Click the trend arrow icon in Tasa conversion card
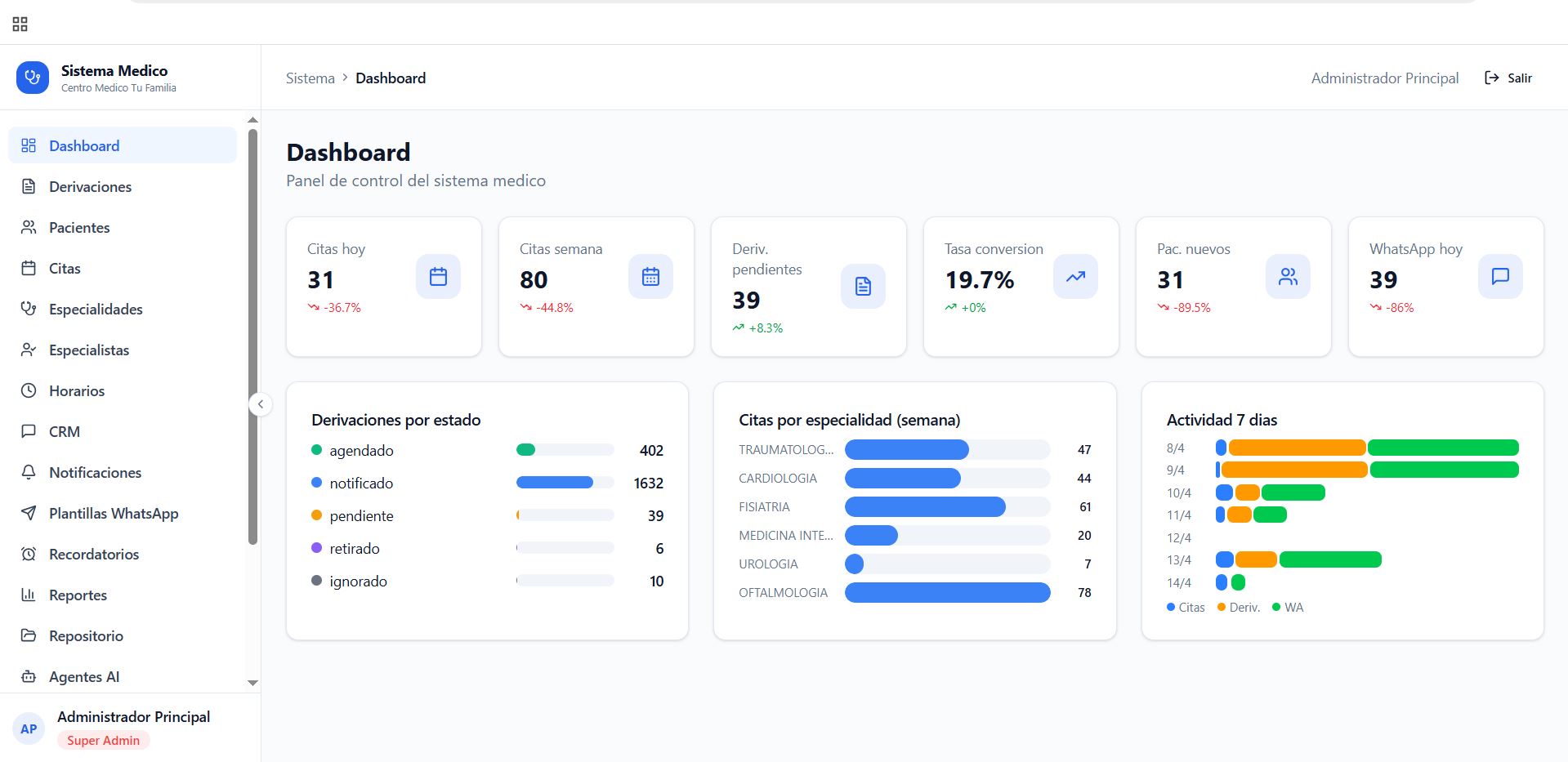Image resolution: width=1568 pixels, height=762 pixels. coord(1075,277)
